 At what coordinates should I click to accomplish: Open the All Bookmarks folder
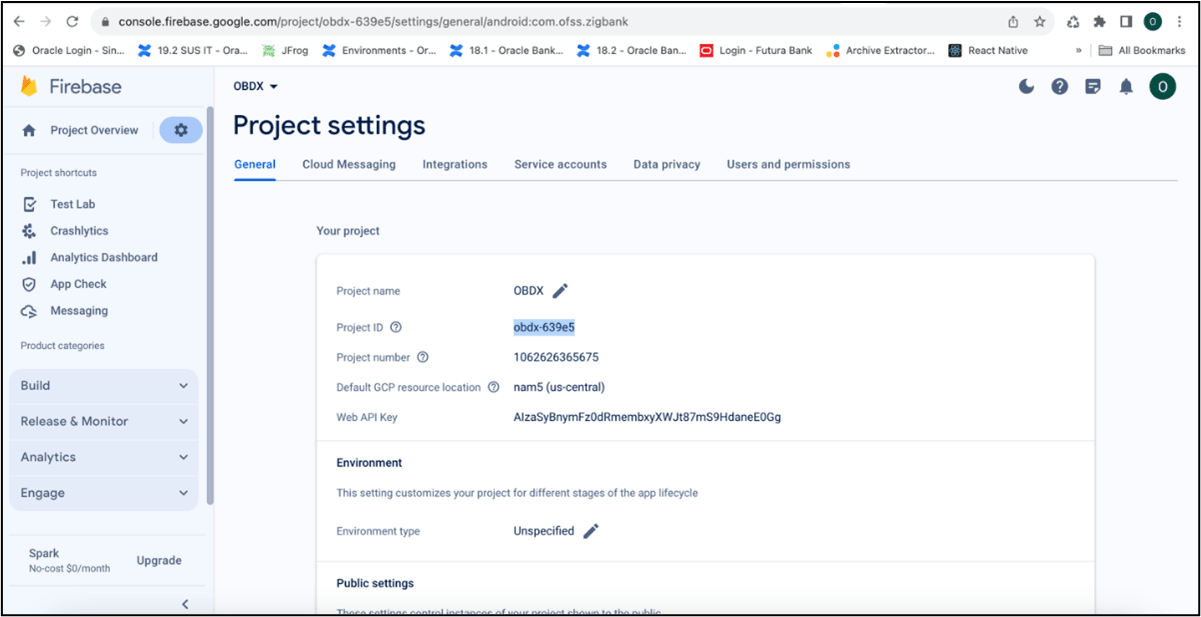[1142, 50]
